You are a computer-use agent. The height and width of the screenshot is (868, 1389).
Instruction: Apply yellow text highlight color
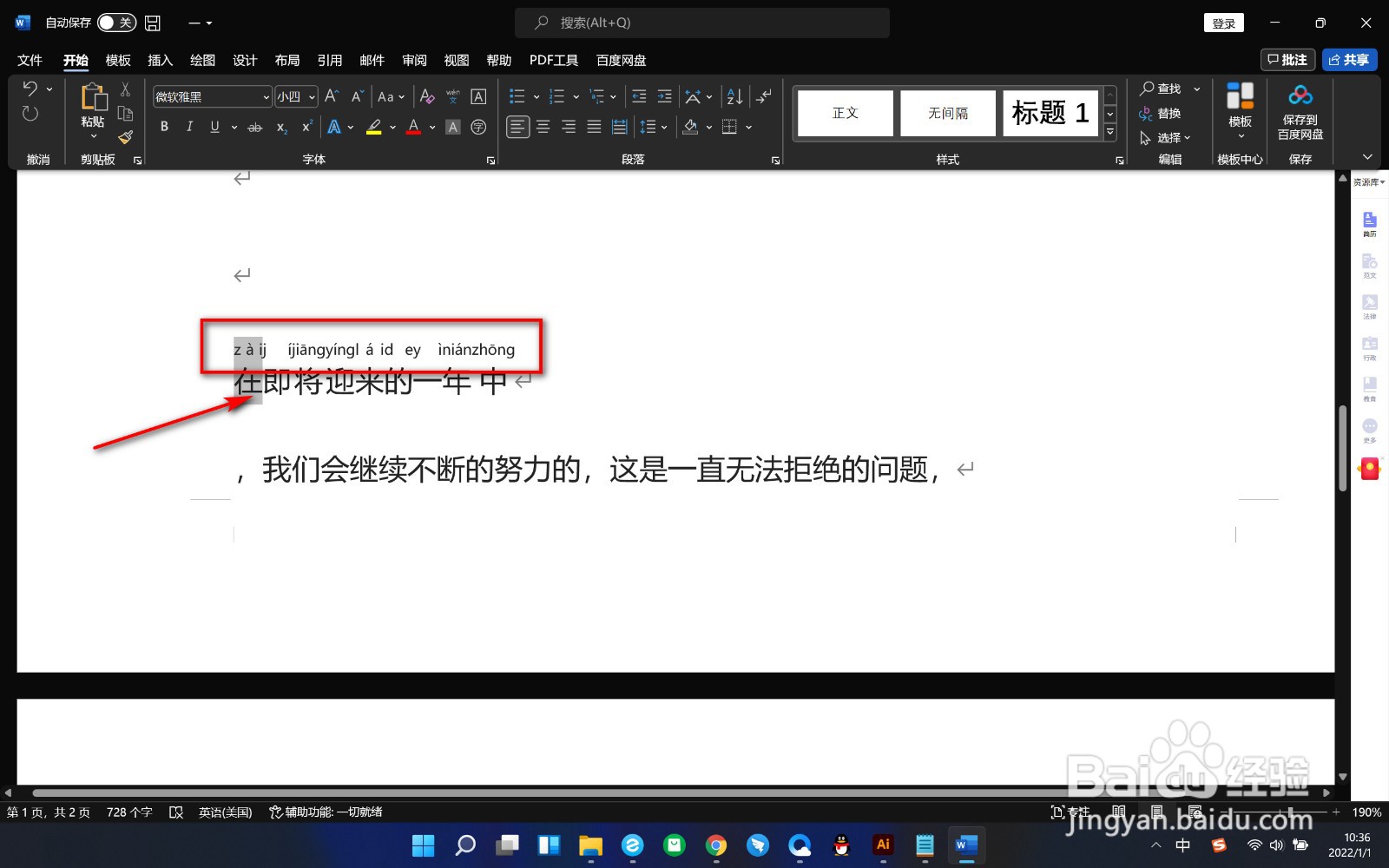[374, 127]
